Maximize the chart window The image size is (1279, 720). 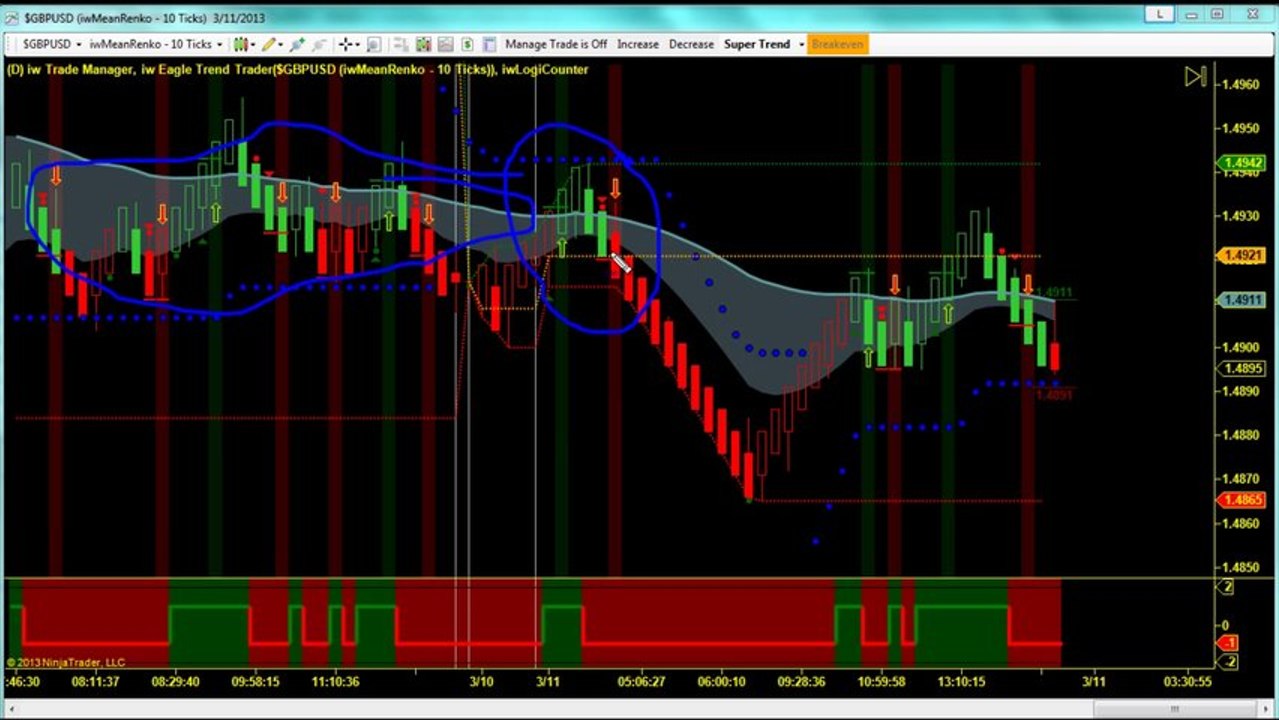[x=1217, y=14]
